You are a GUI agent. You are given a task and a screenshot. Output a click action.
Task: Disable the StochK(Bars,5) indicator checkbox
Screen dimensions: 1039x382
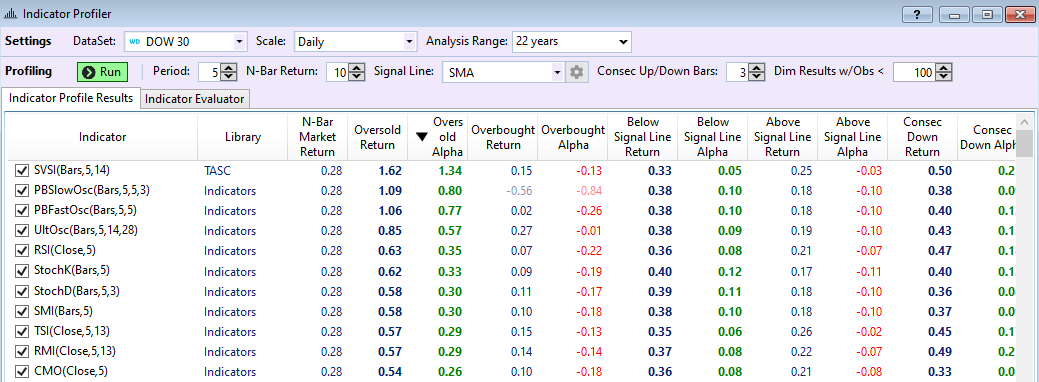(x=22, y=271)
